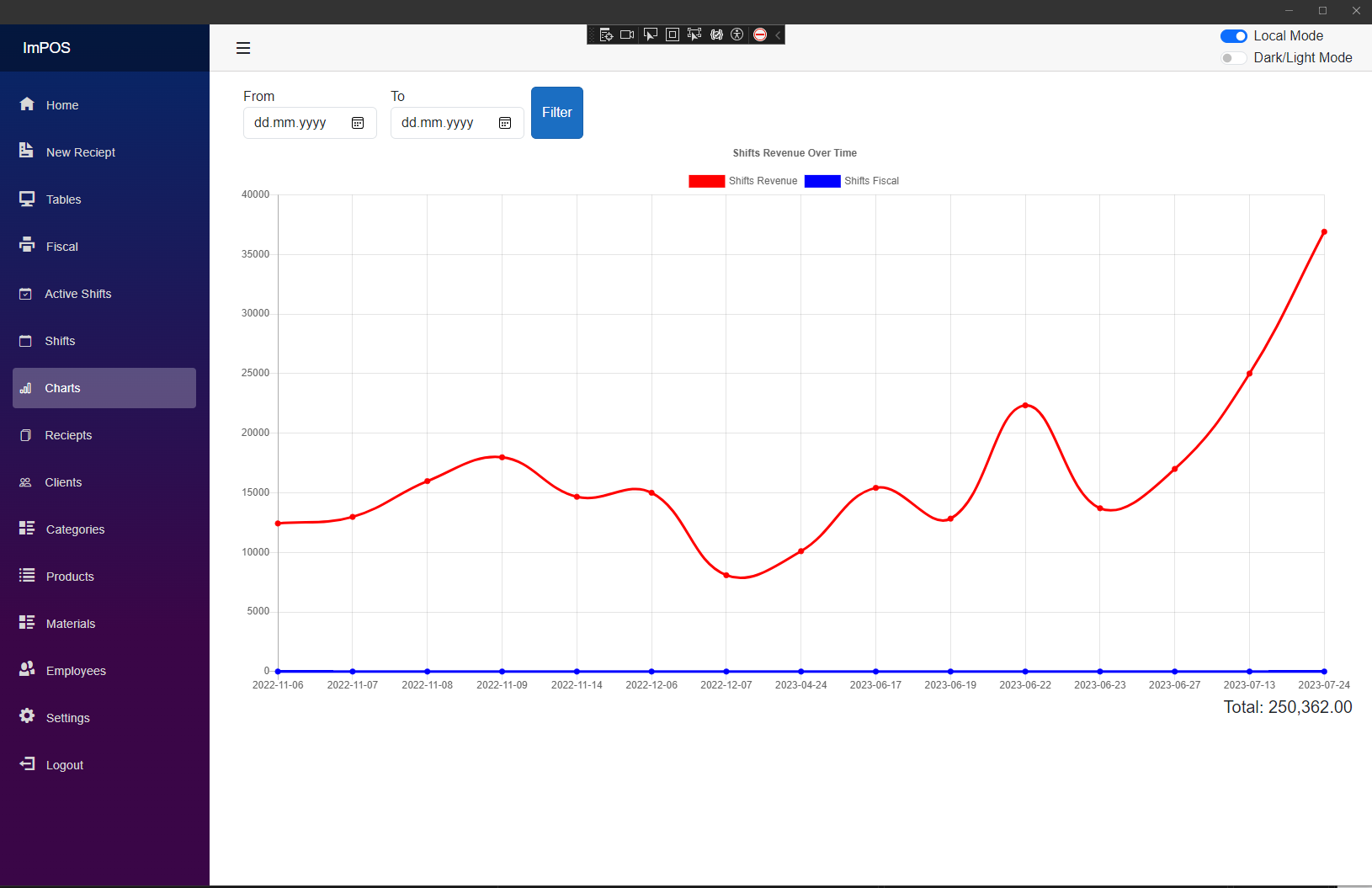Click the binding check braces debug icon

(x=716, y=35)
